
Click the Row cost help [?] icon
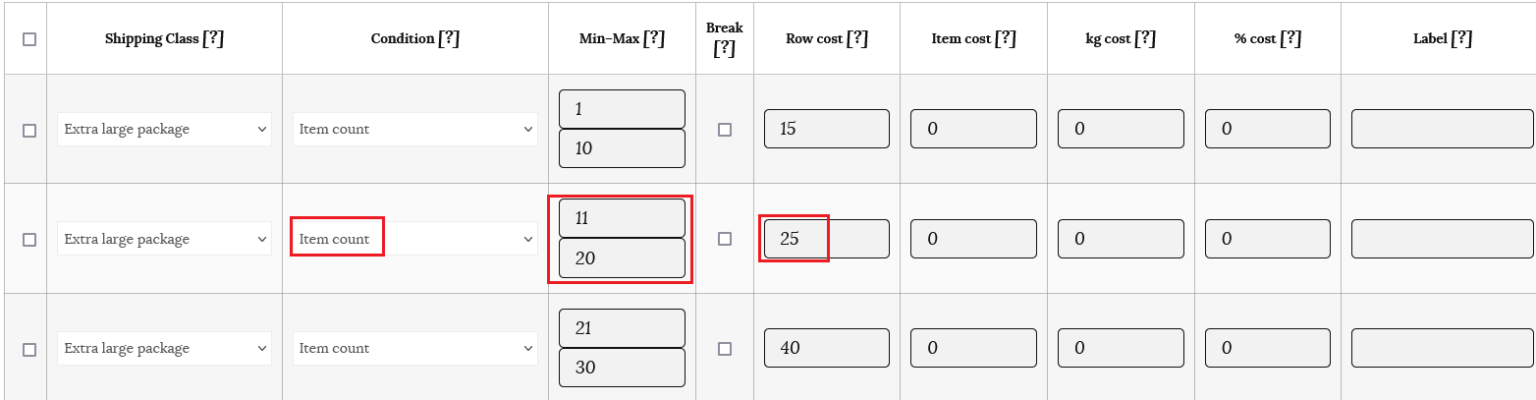[x=857, y=39]
